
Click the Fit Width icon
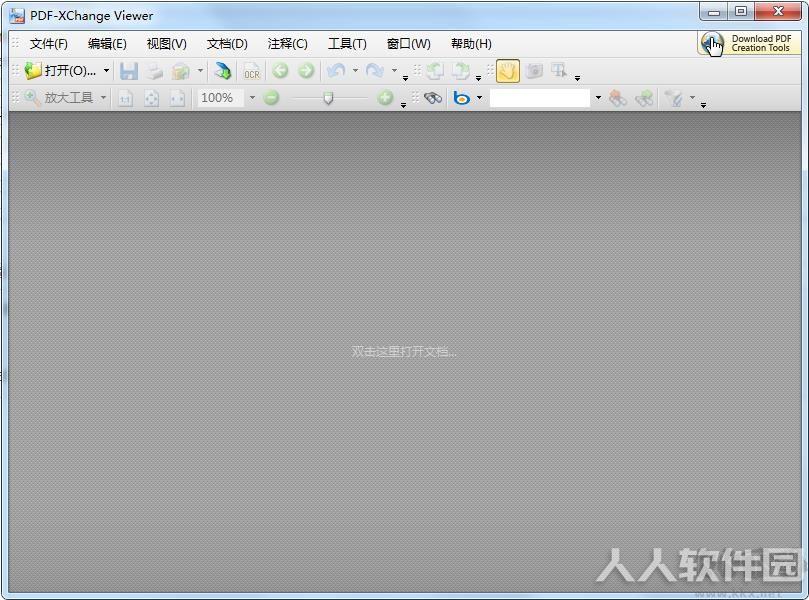[x=177, y=98]
